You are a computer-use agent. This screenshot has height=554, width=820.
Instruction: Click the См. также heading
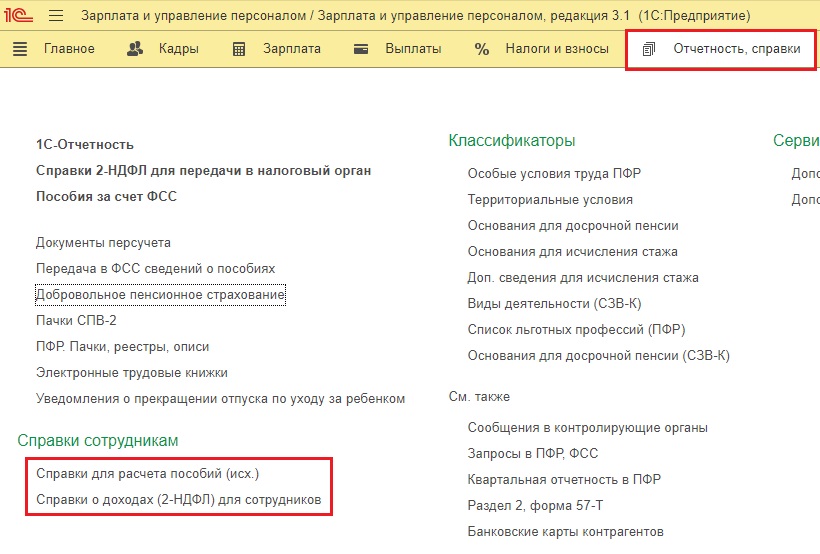[479, 397]
